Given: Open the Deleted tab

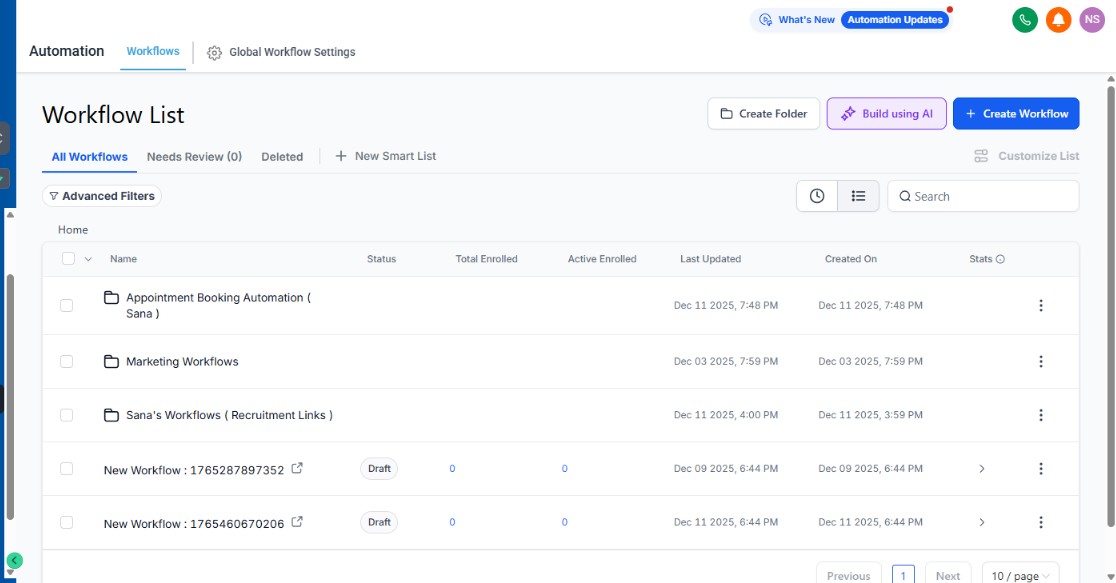Looking at the screenshot, I should (282, 156).
